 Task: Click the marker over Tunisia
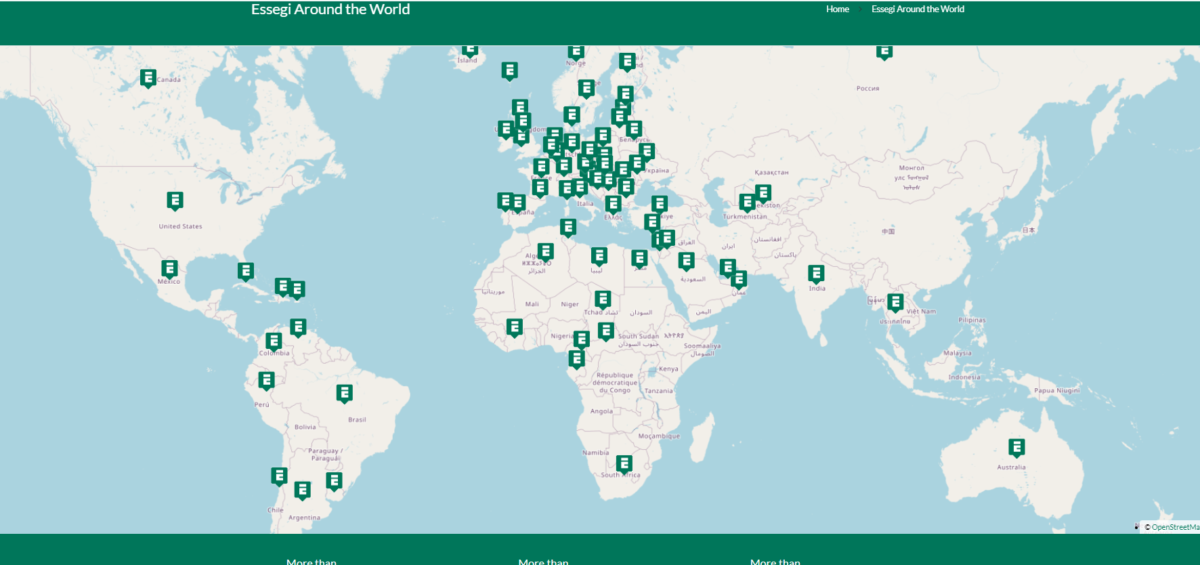568,227
